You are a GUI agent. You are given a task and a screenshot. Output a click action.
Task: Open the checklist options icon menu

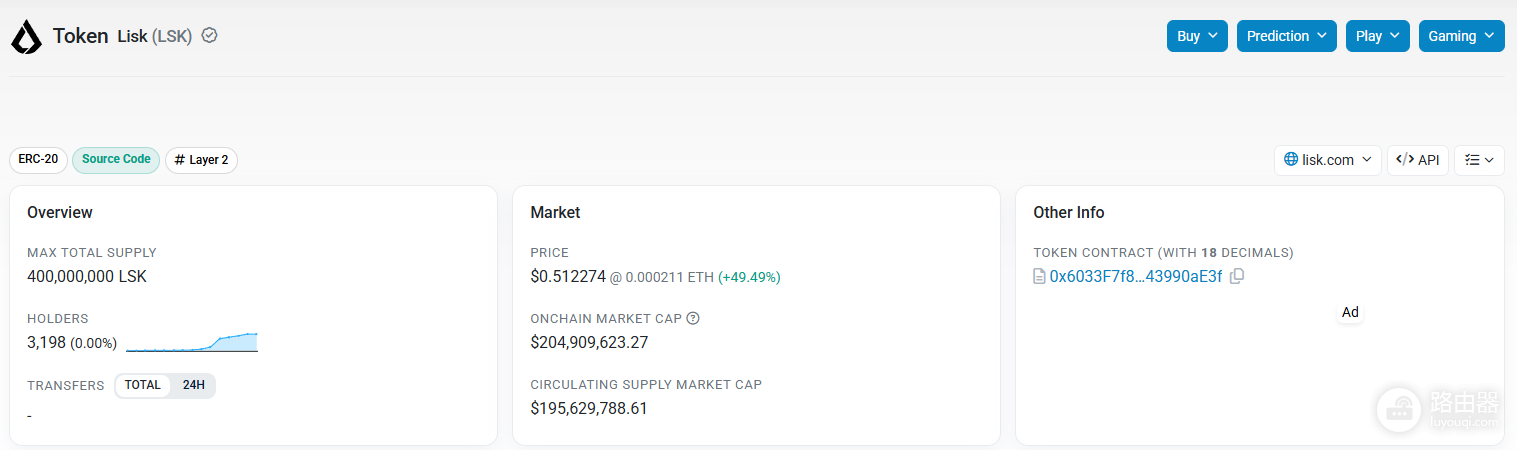point(1479,160)
